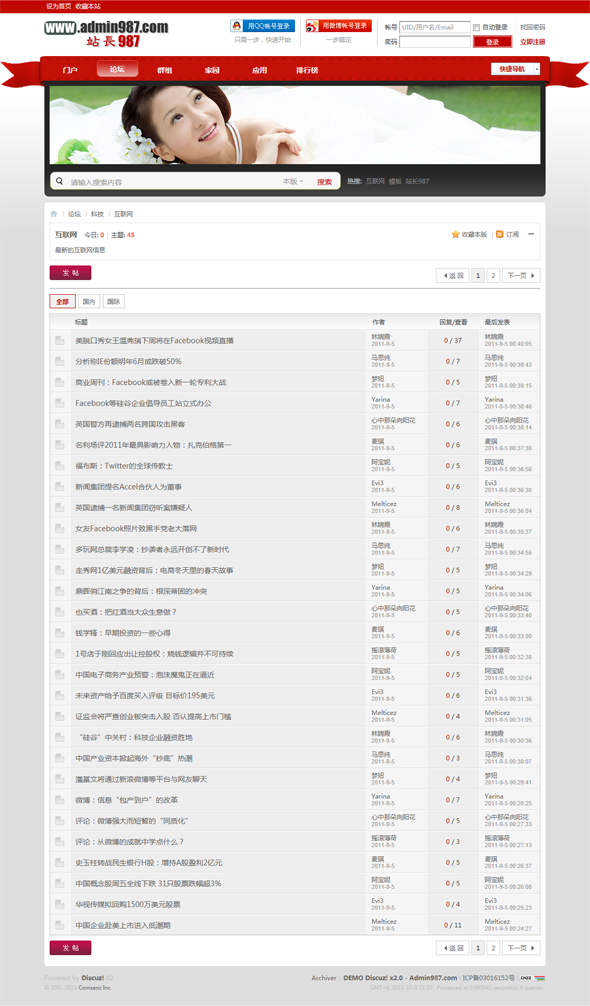
Task: Click the 科技 breadcrumb link
Action: click(97, 214)
